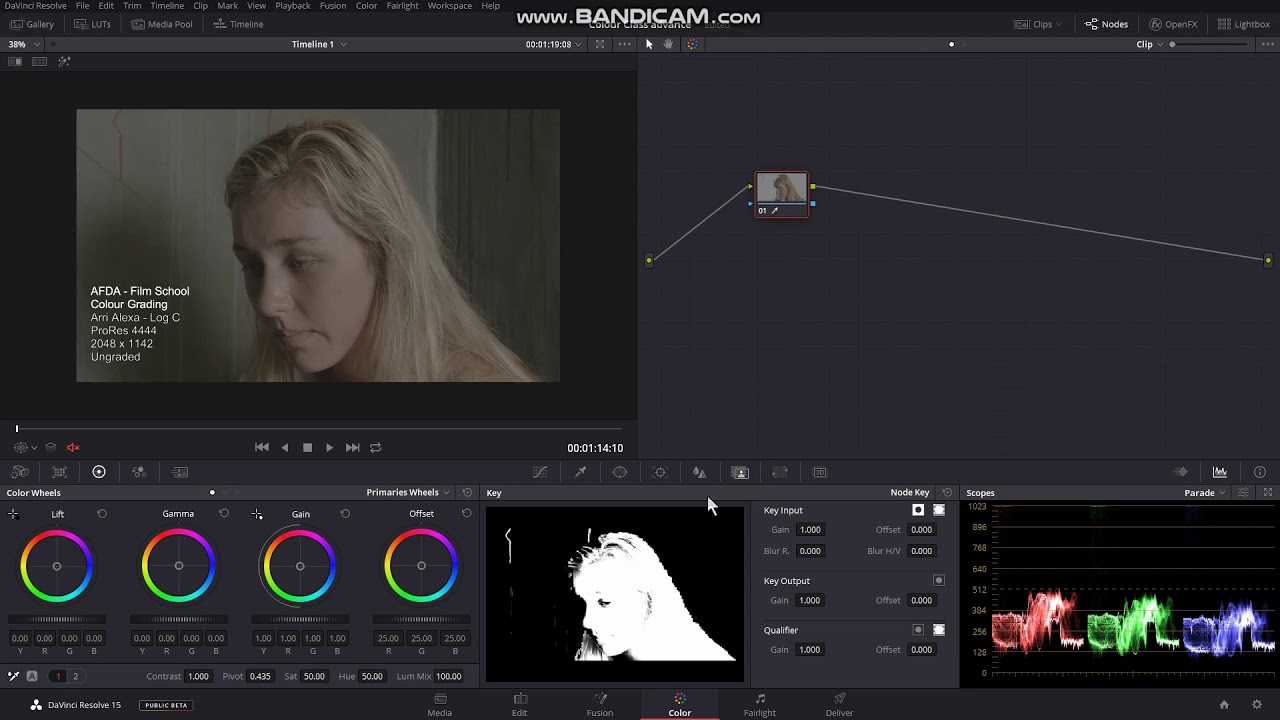Open the Gallery panel
The width and height of the screenshot is (1280, 720).
click(32, 24)
